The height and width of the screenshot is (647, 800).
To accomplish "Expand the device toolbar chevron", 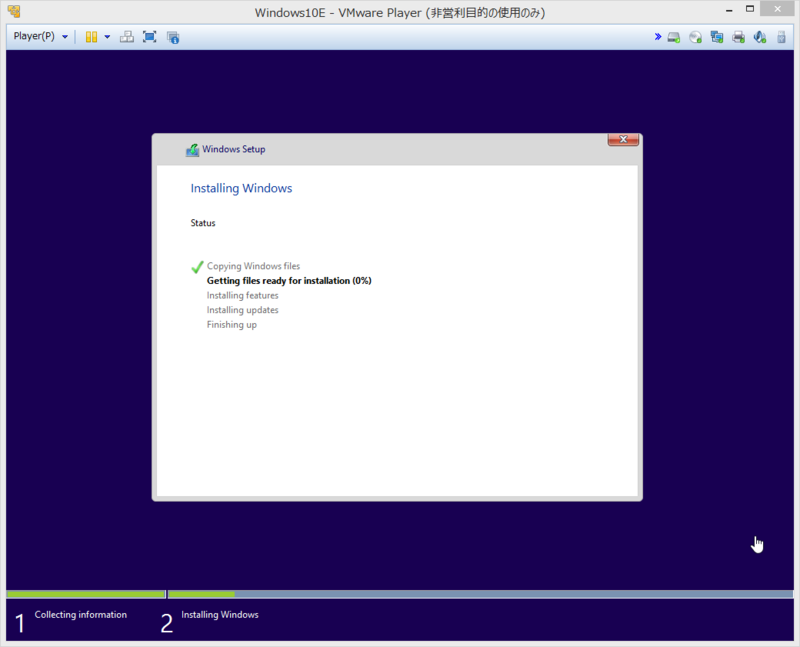I will tap(658, 37).
